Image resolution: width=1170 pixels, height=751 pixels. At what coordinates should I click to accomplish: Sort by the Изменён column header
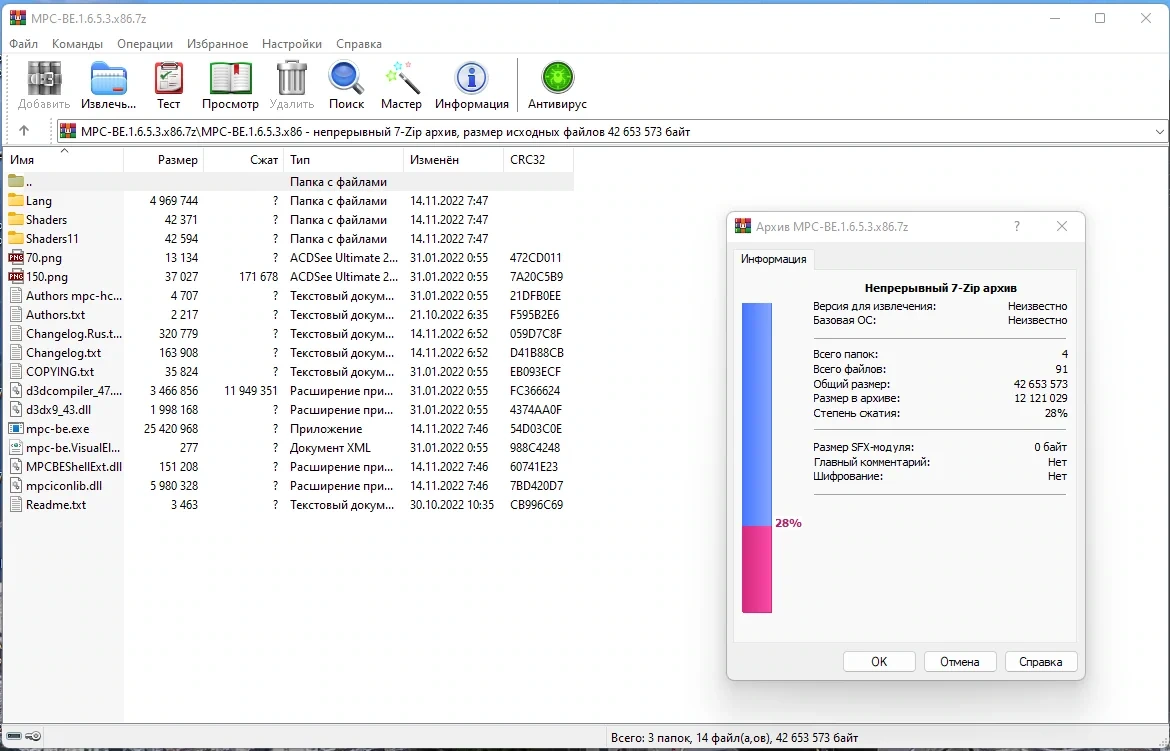click(x=454, y=160)
